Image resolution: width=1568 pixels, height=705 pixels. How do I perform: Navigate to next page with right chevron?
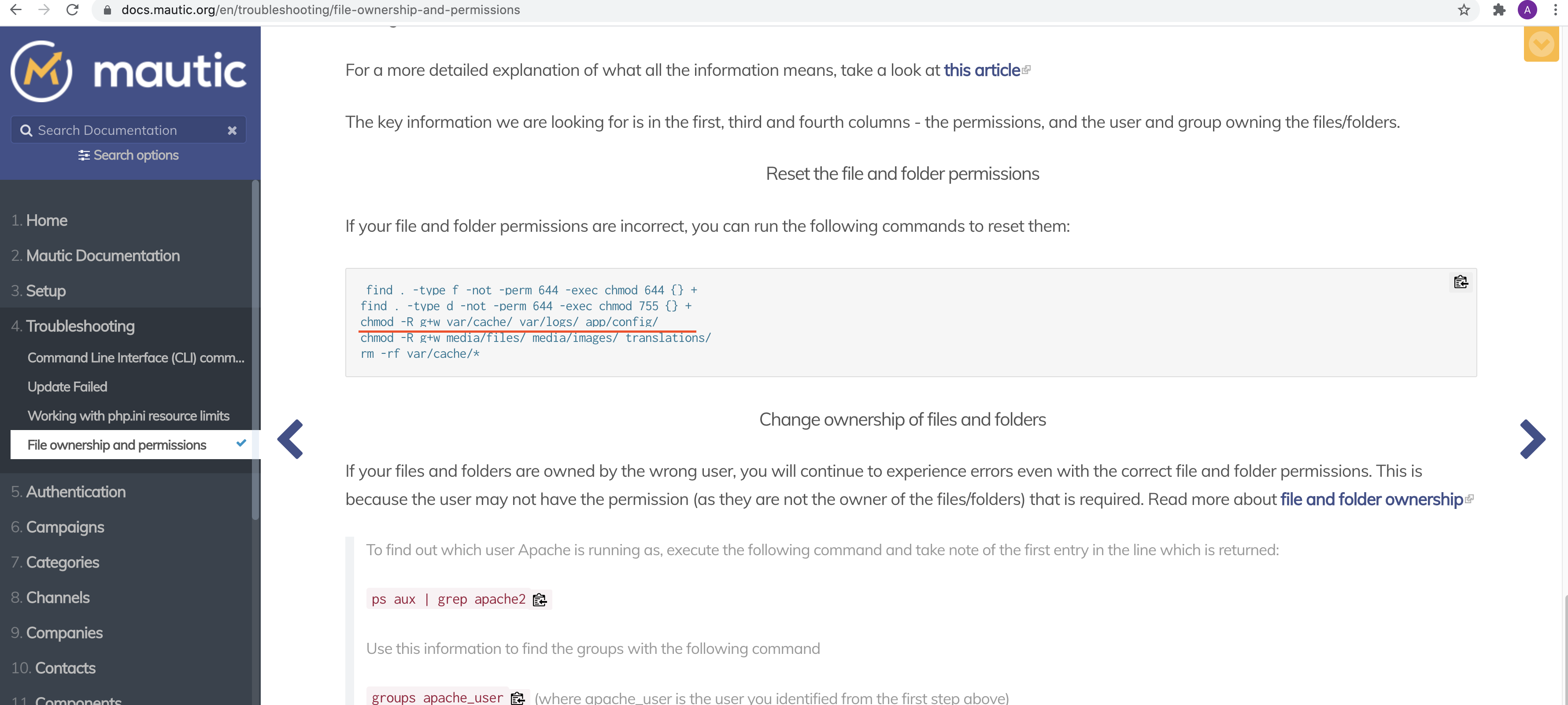point(1533,438)
